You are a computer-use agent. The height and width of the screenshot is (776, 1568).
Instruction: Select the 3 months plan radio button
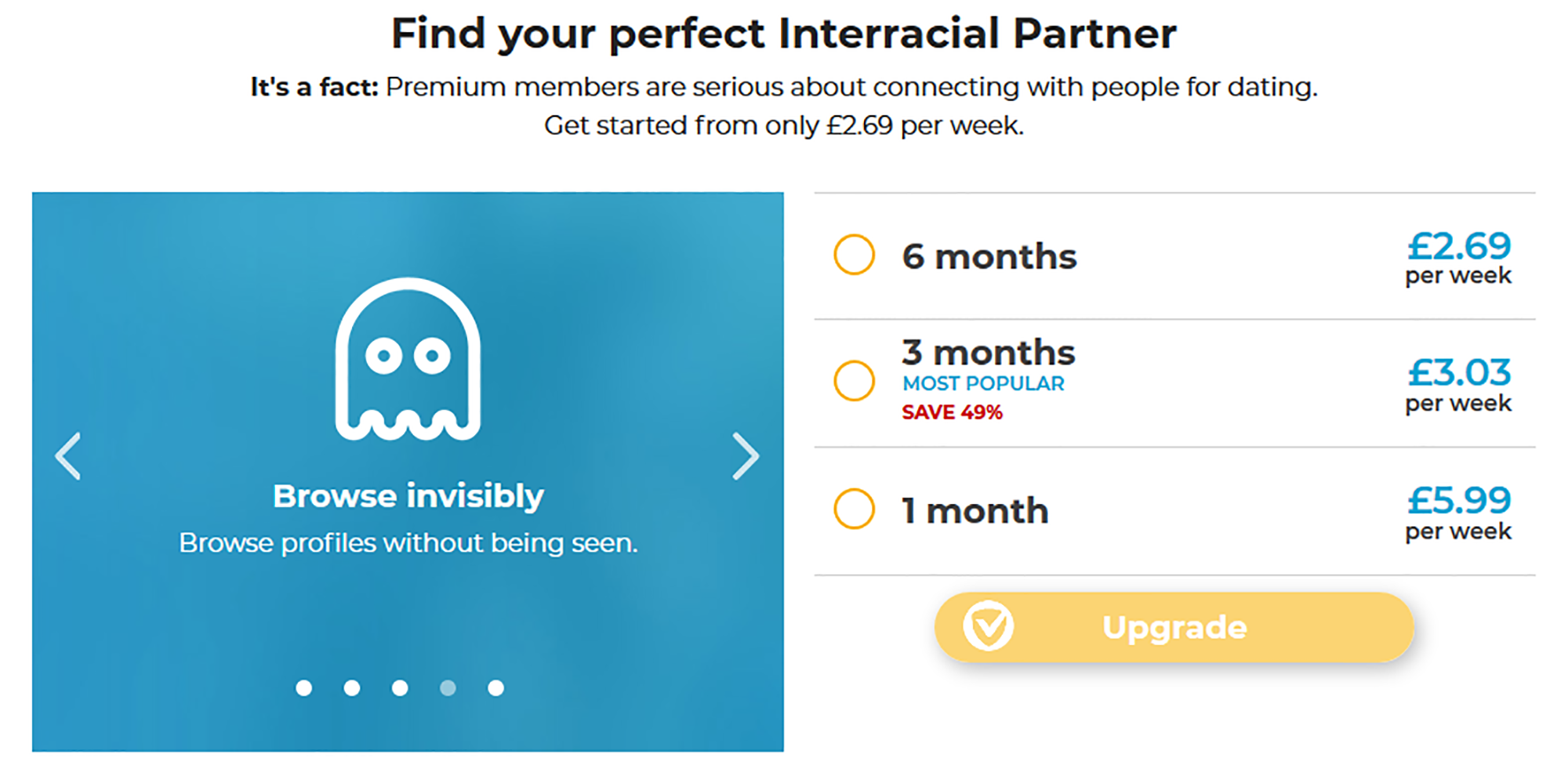coord(854,380)
